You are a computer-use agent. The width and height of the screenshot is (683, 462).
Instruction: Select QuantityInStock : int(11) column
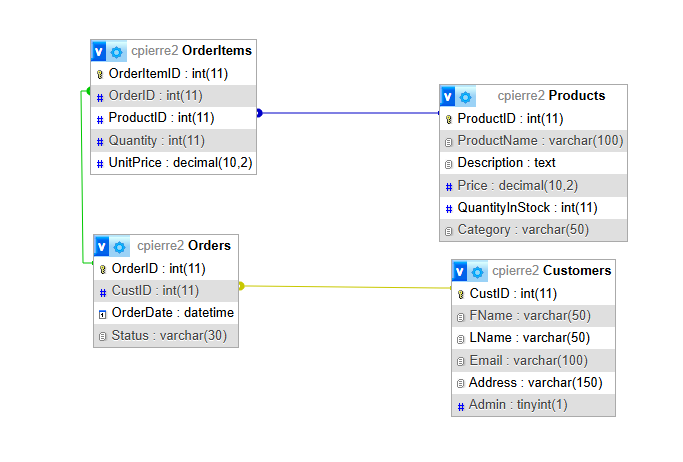(534, 208)
